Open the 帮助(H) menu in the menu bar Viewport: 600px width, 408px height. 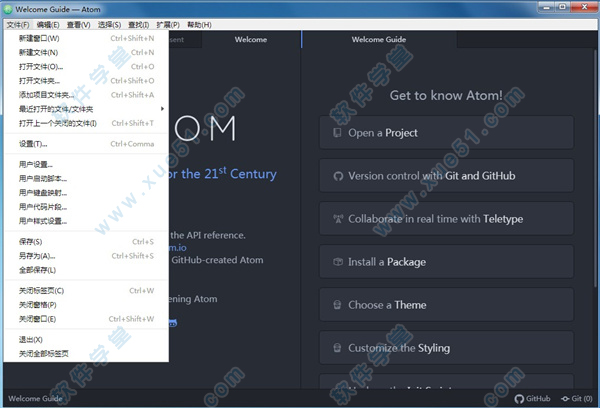coord(199,25)
